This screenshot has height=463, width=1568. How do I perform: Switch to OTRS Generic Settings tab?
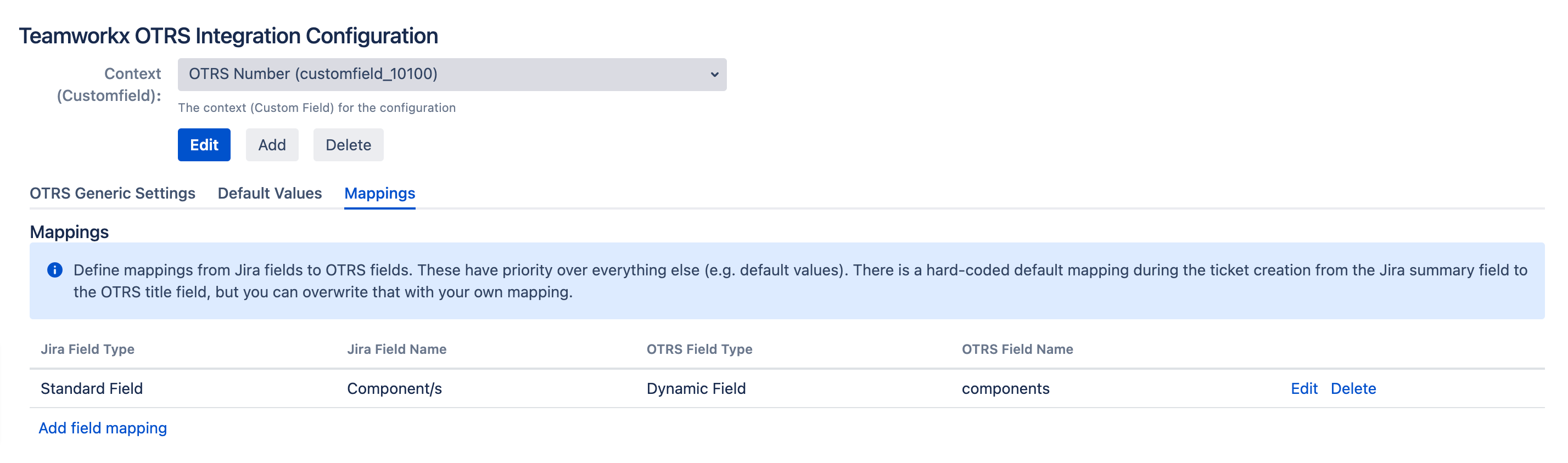[113, 194]
